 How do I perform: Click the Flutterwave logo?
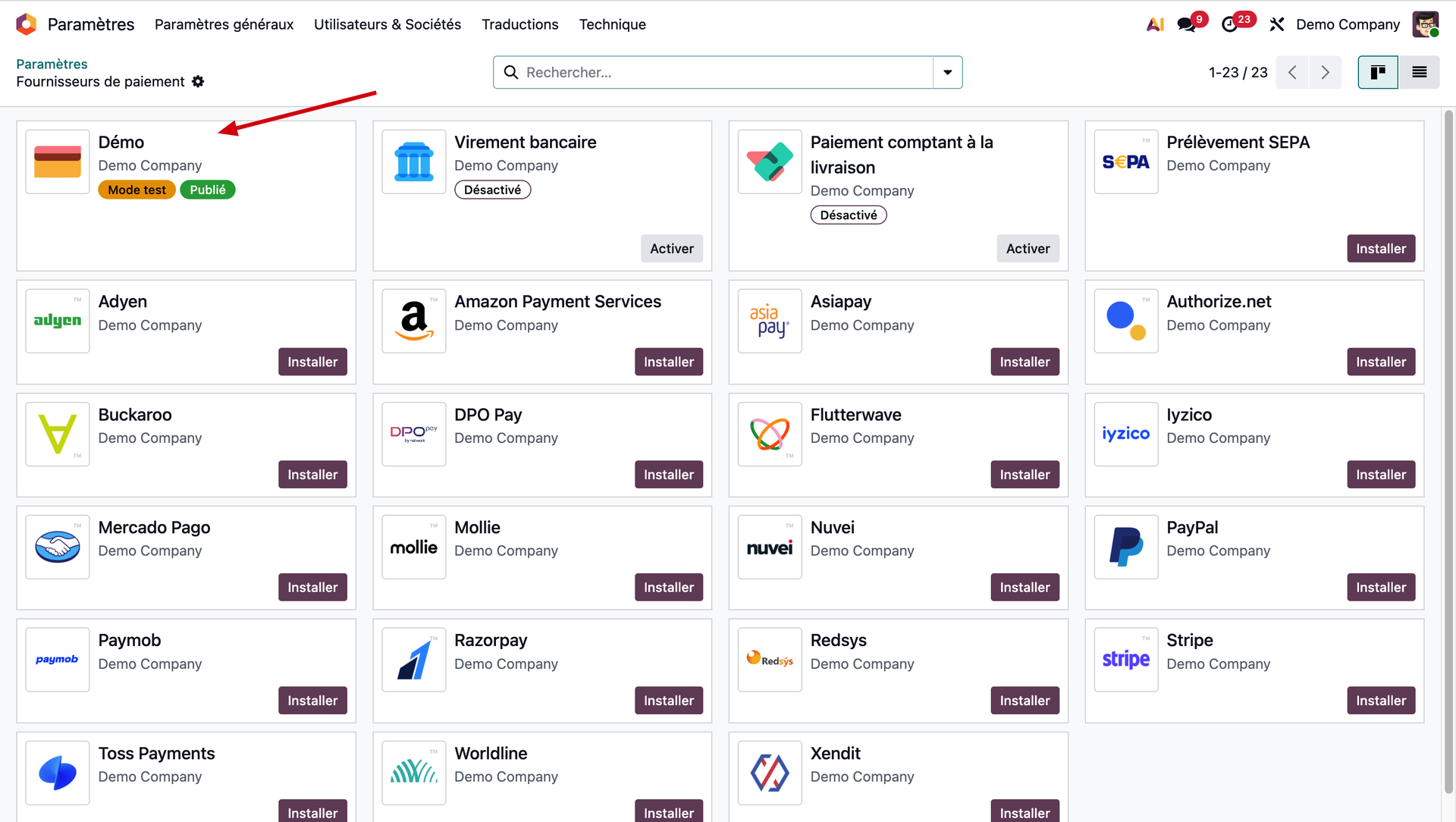pos(770,434)
